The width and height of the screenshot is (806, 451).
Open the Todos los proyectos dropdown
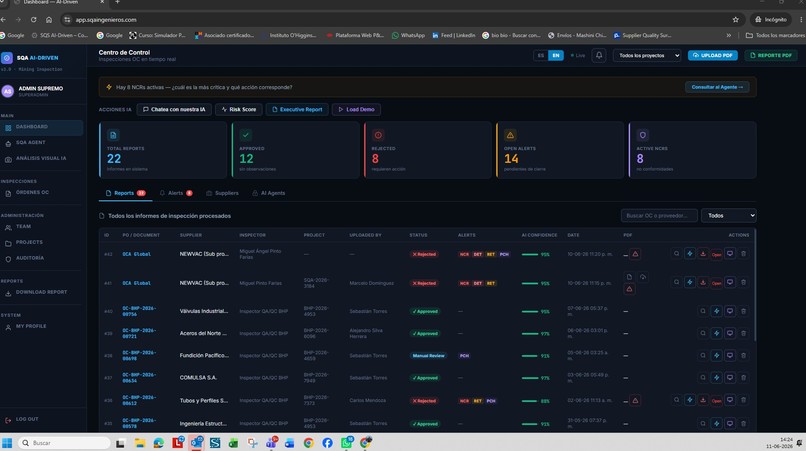(647, 56)
